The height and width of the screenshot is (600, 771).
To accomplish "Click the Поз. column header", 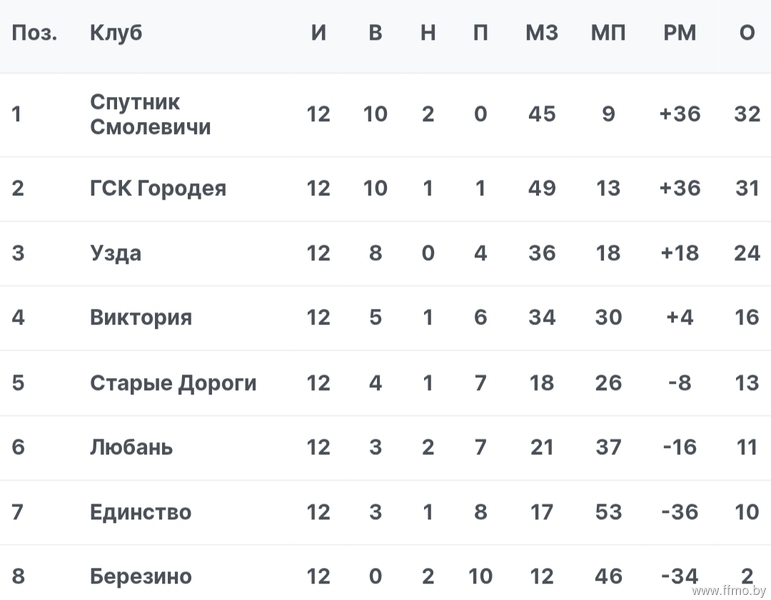I will point(34,33).
